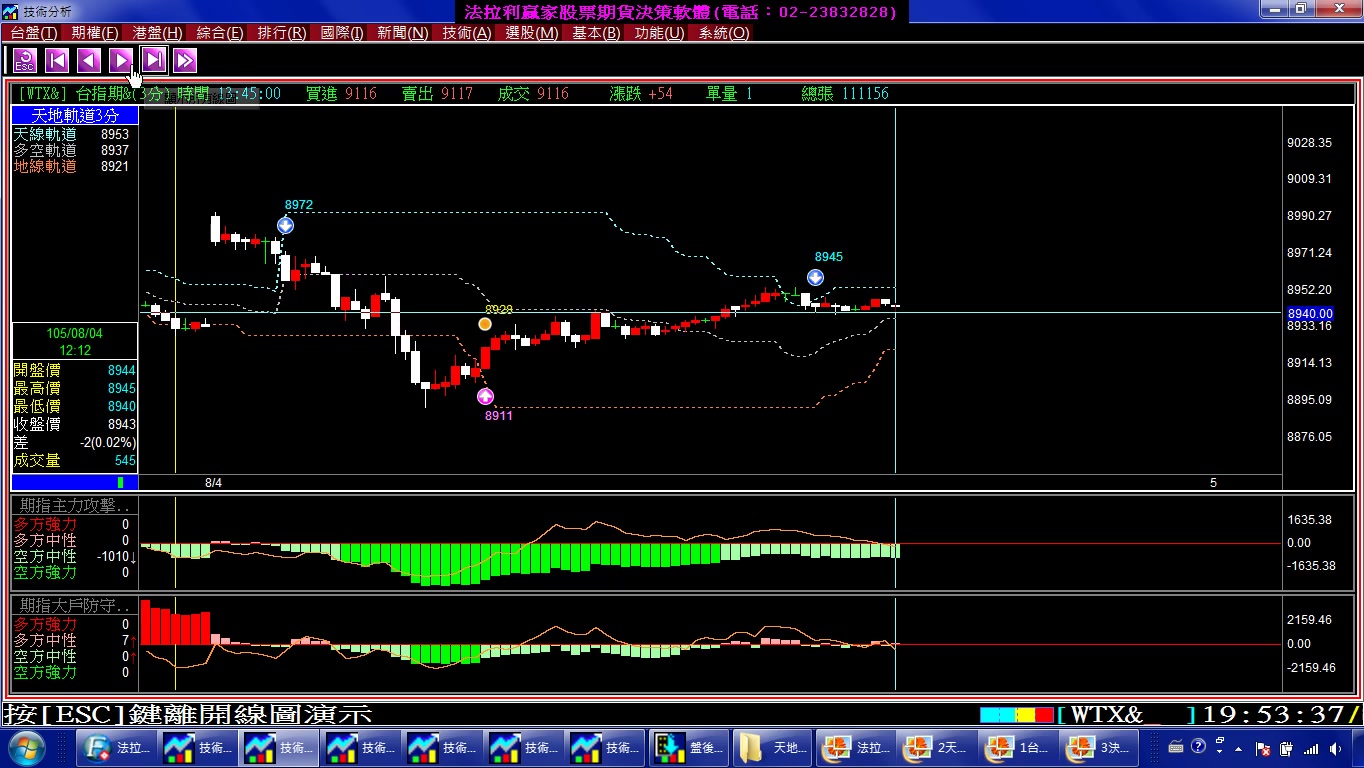Open the 技術(A) menu
The height and width of the screenshot is (768, 1364).
tap(466, 33)
